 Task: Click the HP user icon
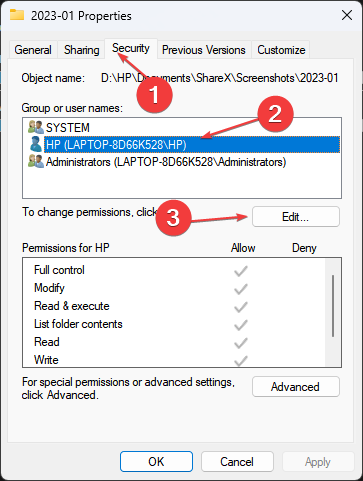[36, 144]
